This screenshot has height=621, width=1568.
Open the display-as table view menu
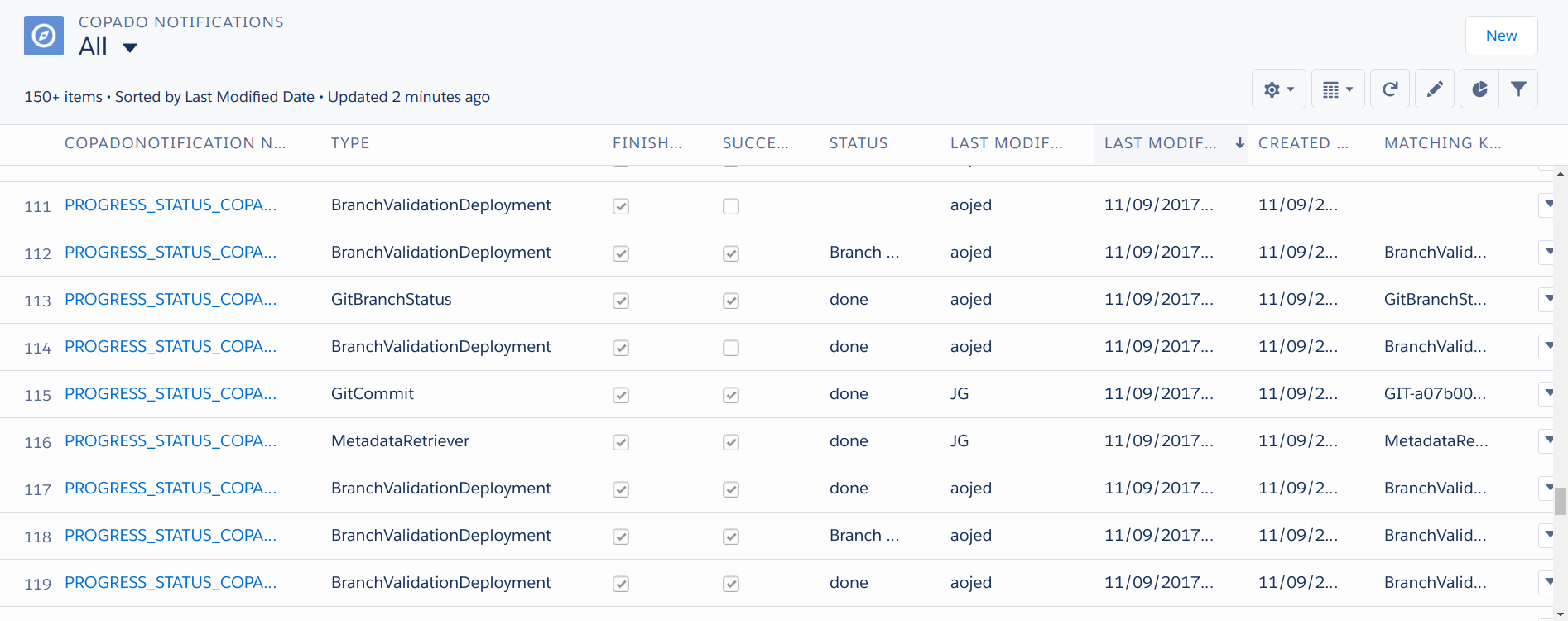pyautogui.click(x=1338, y=89)
